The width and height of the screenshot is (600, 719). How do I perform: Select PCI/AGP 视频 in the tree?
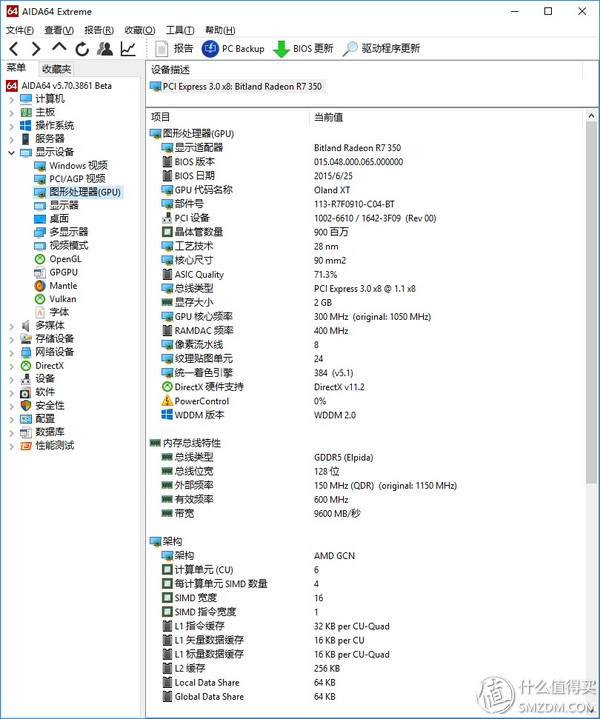tap(70, 179)
